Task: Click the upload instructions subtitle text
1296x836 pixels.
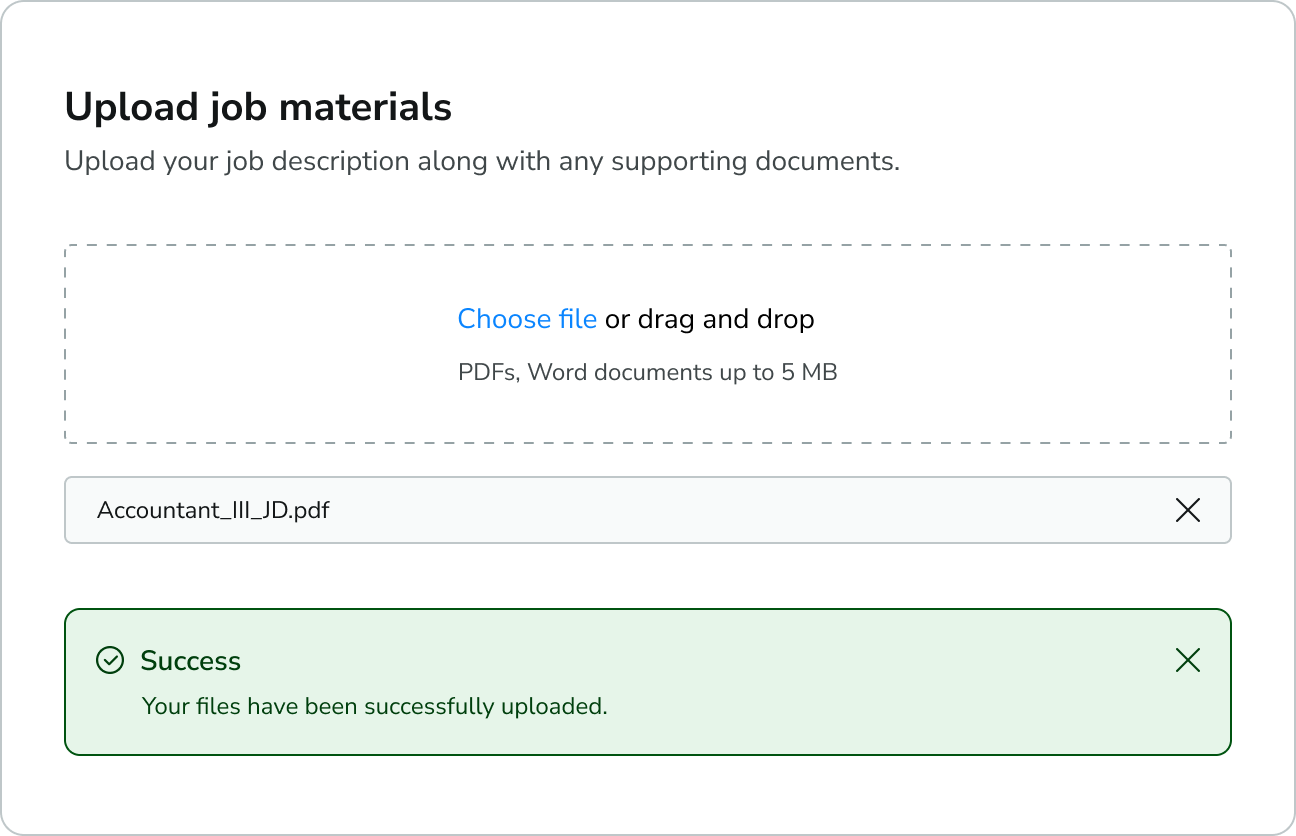Action: pyautogui.click(x=482, y=161)
